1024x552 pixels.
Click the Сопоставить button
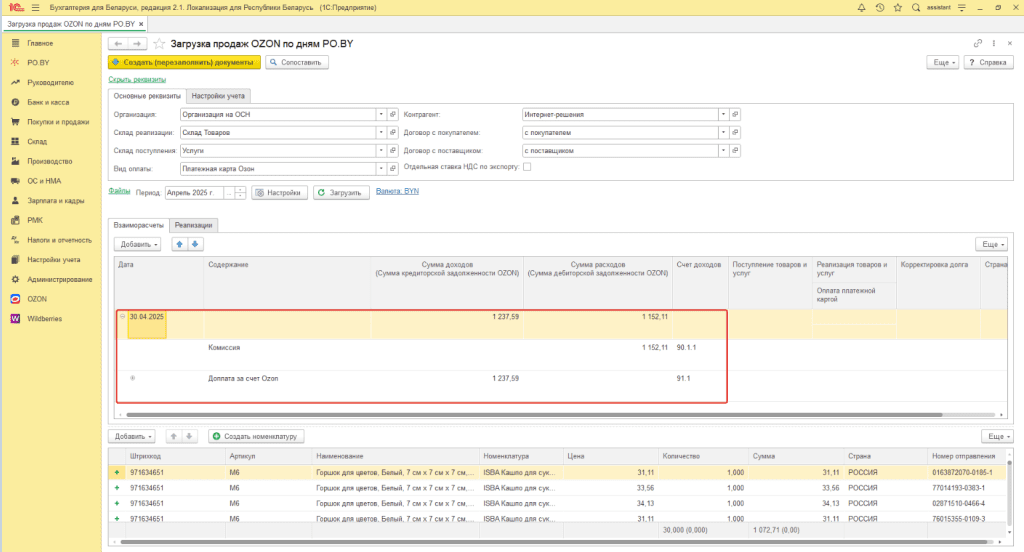click(296, 63)
